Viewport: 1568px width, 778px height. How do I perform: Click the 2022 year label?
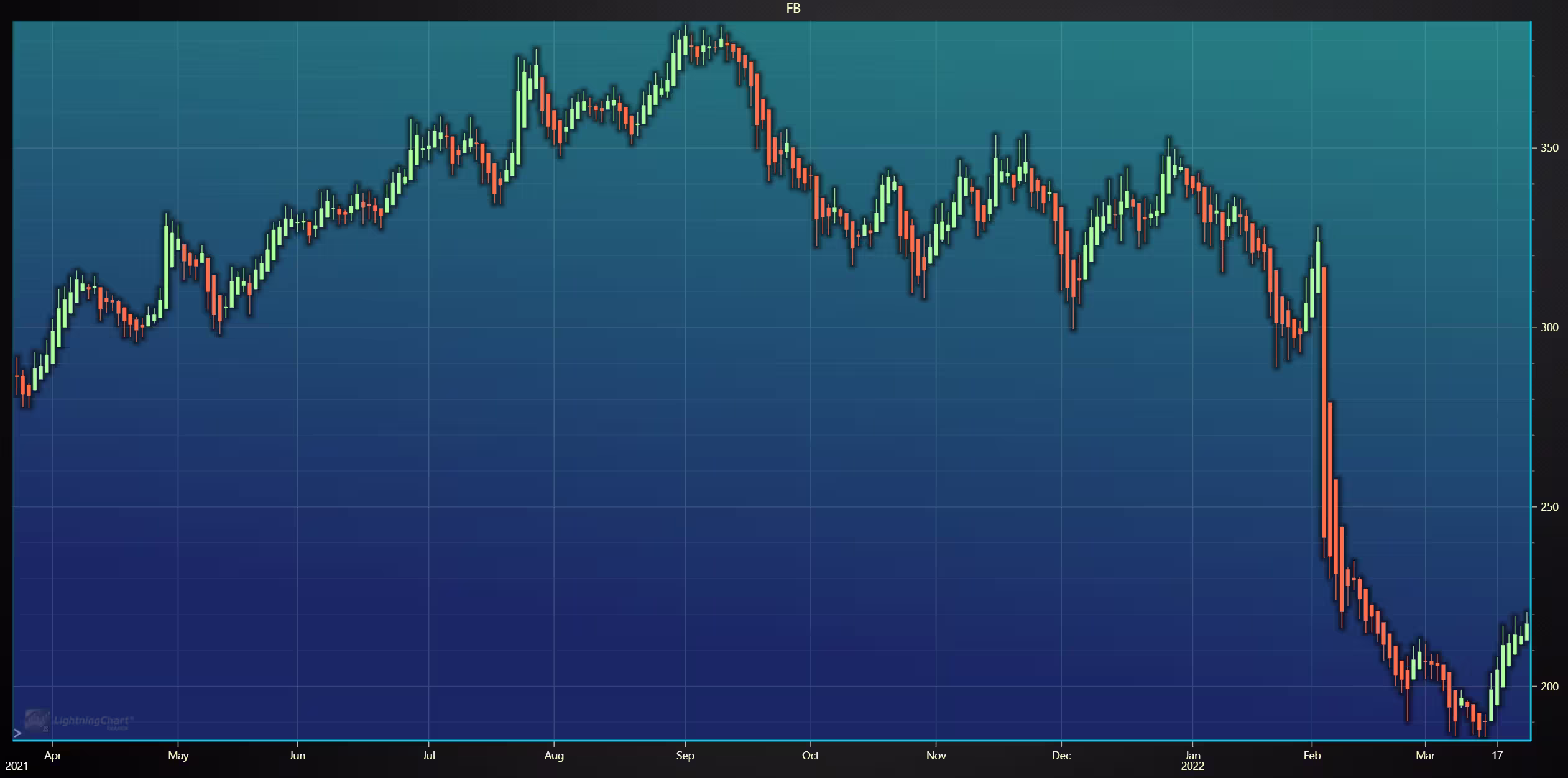[1192, 766]
